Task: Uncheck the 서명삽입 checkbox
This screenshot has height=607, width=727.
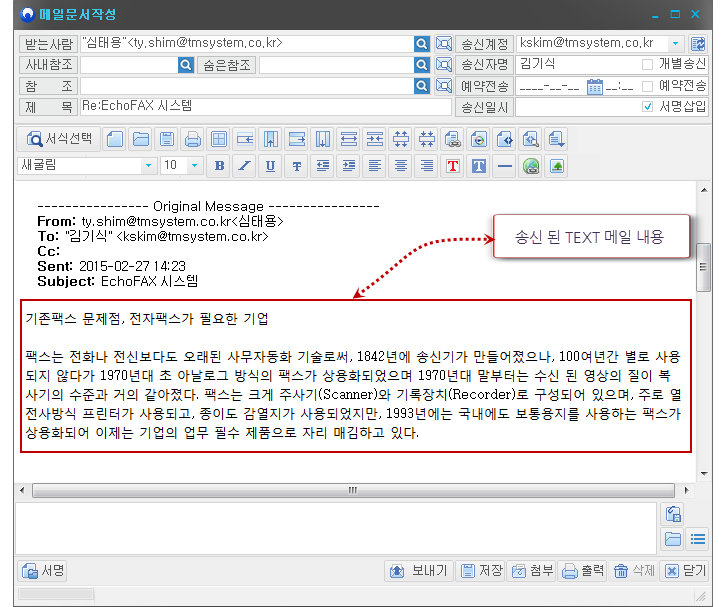Action: coord(647,107)
